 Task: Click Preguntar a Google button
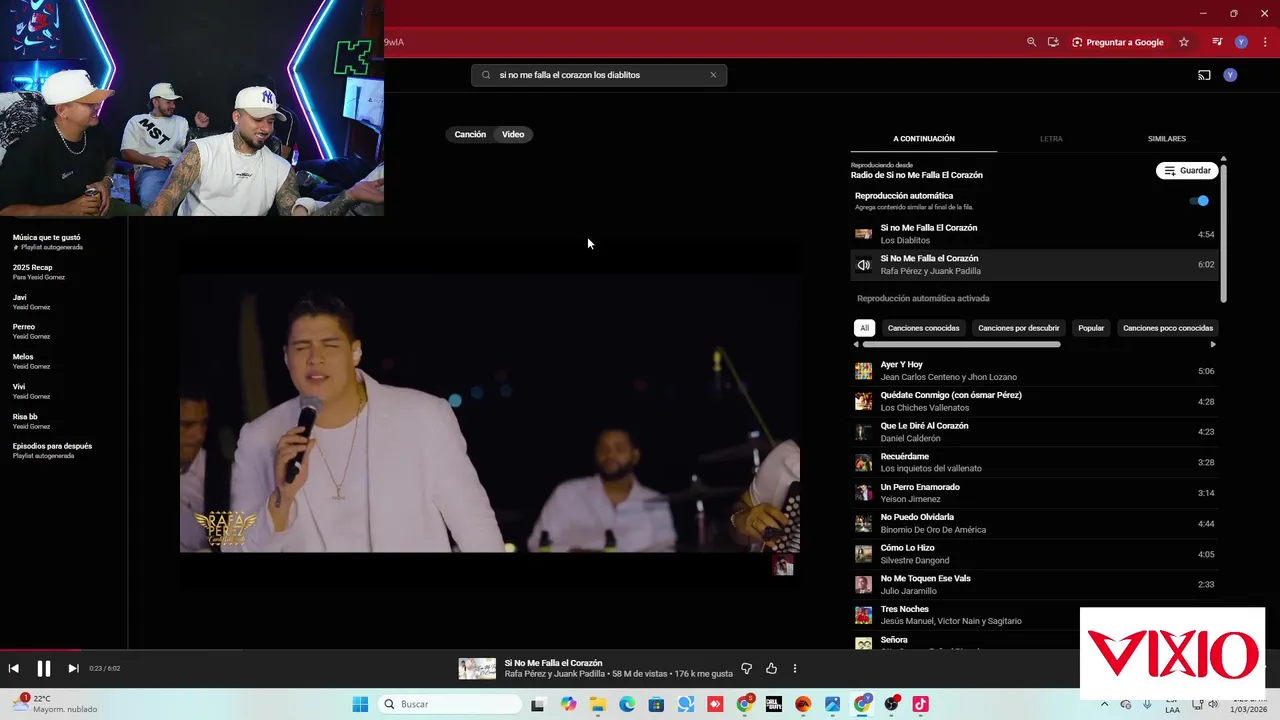(1117, 42)
